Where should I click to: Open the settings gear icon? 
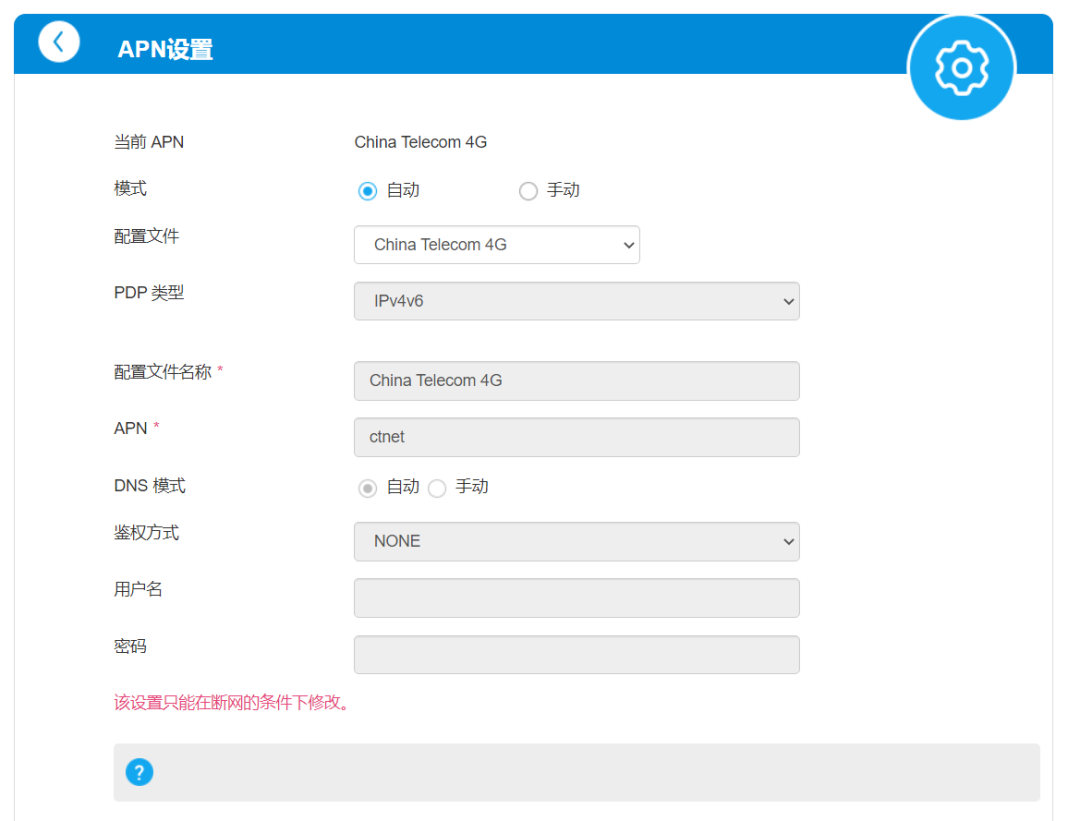point(960,67)
